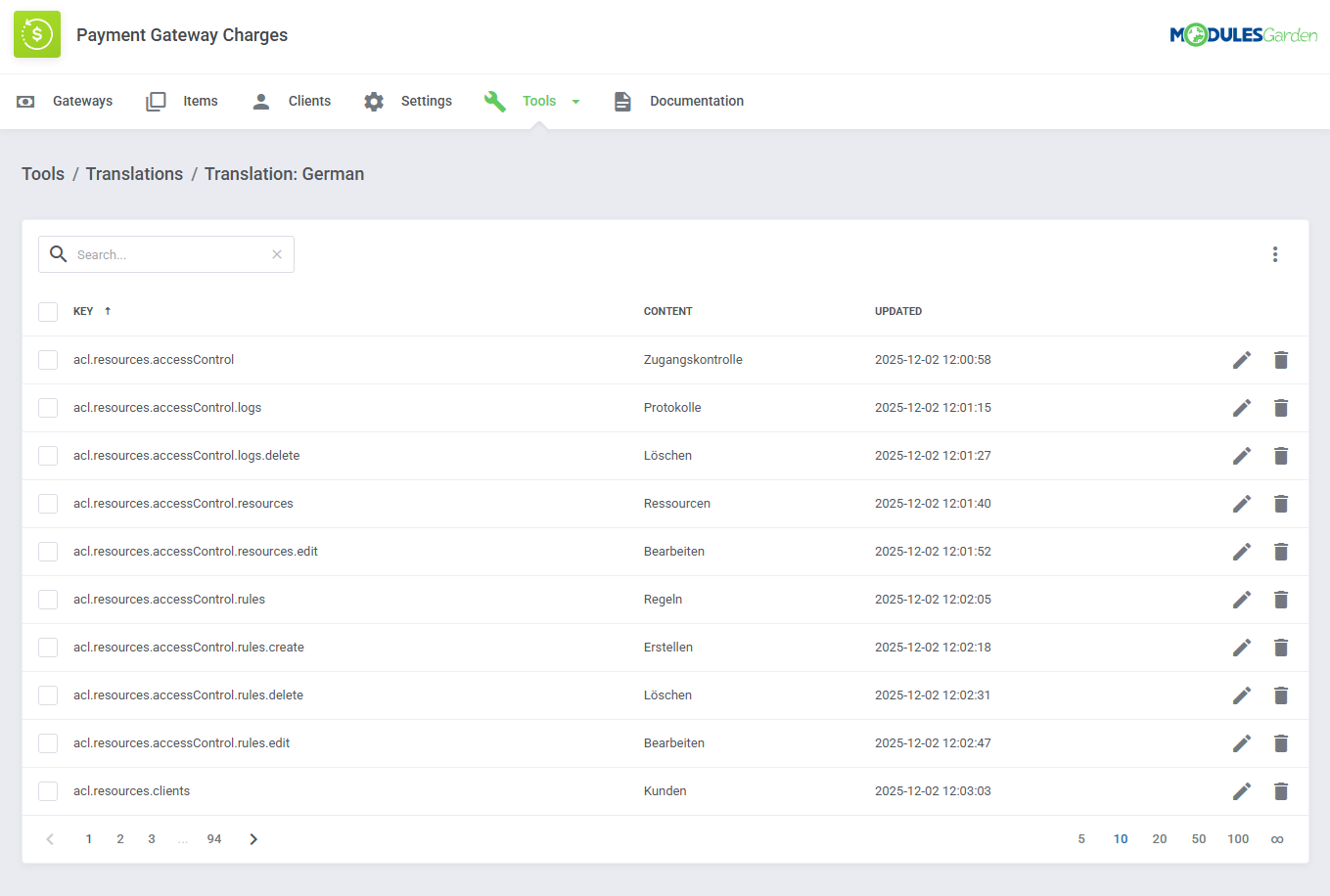Expand the Tools dropdown arrow

575,101
